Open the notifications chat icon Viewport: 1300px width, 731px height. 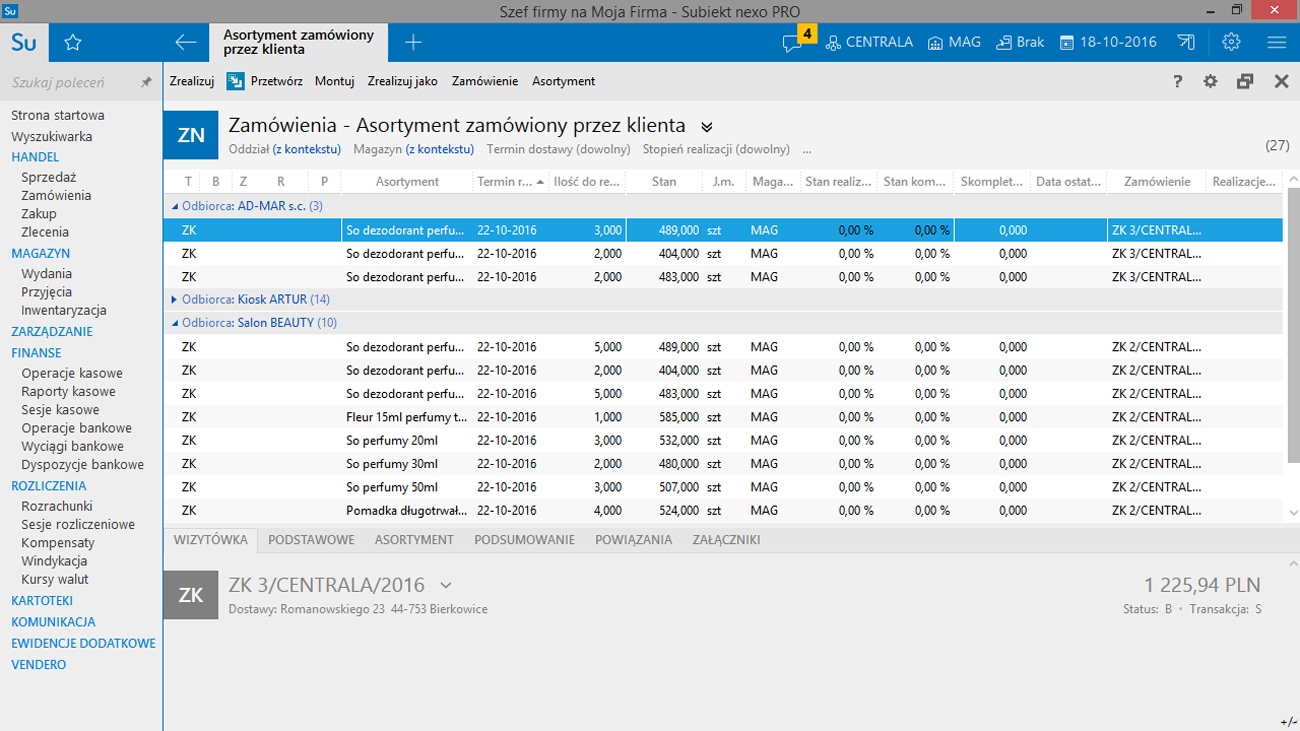(793, 43)
